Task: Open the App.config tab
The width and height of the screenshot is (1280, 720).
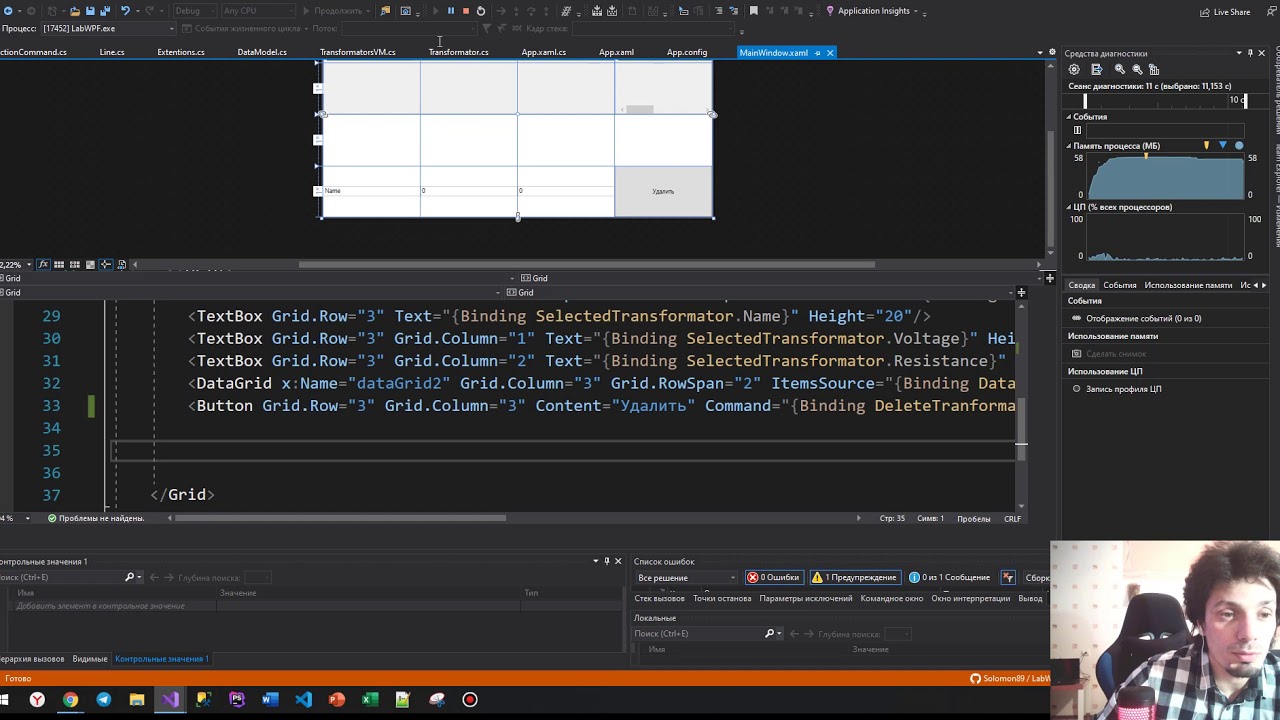Action: pyautogui.click(x=687, y=53)
